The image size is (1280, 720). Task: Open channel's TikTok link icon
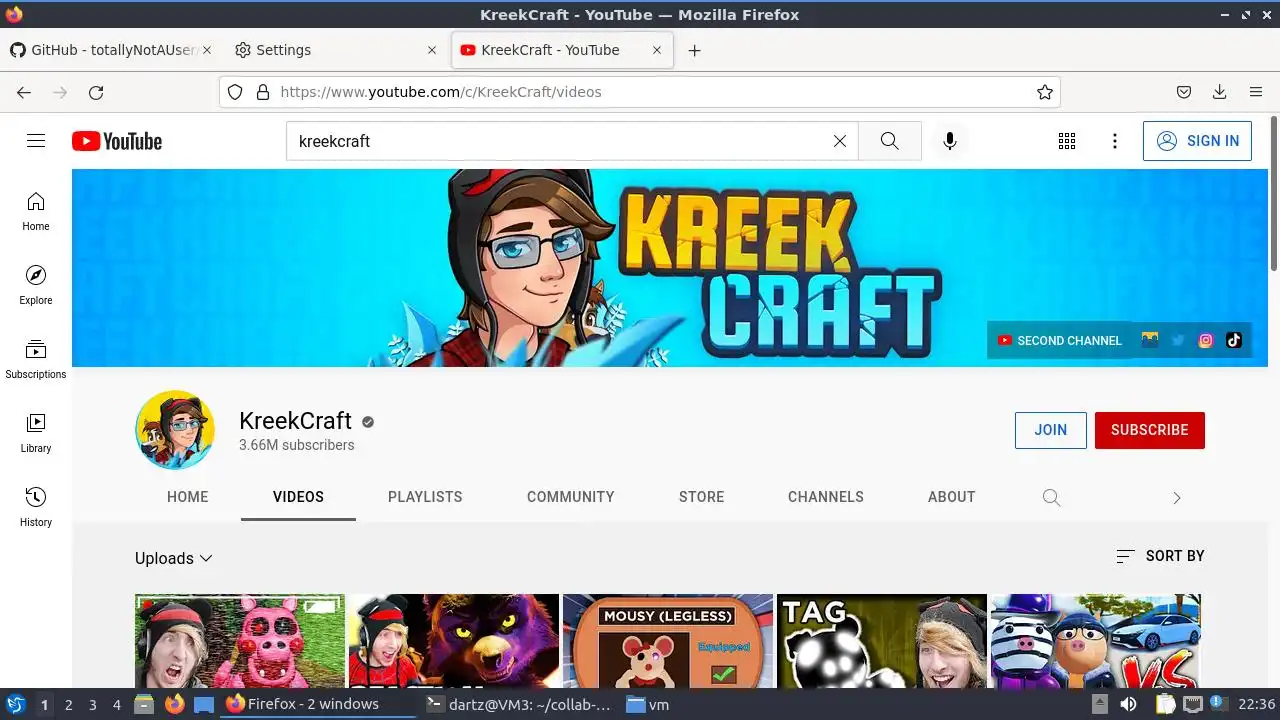click(x=1234, y=340)
